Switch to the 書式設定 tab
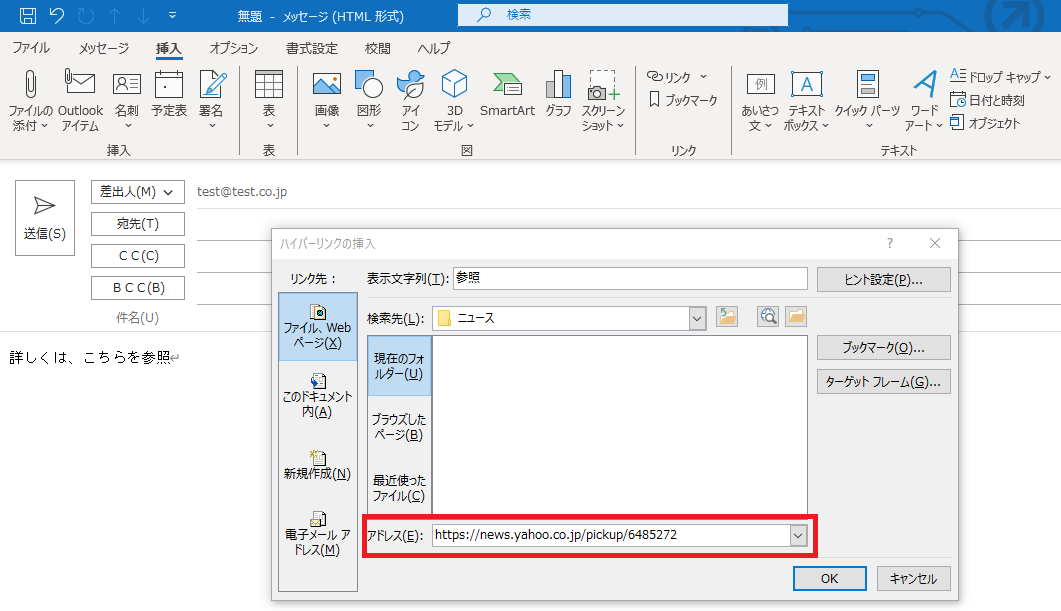The image size is (1061, 611). point(311,48)
